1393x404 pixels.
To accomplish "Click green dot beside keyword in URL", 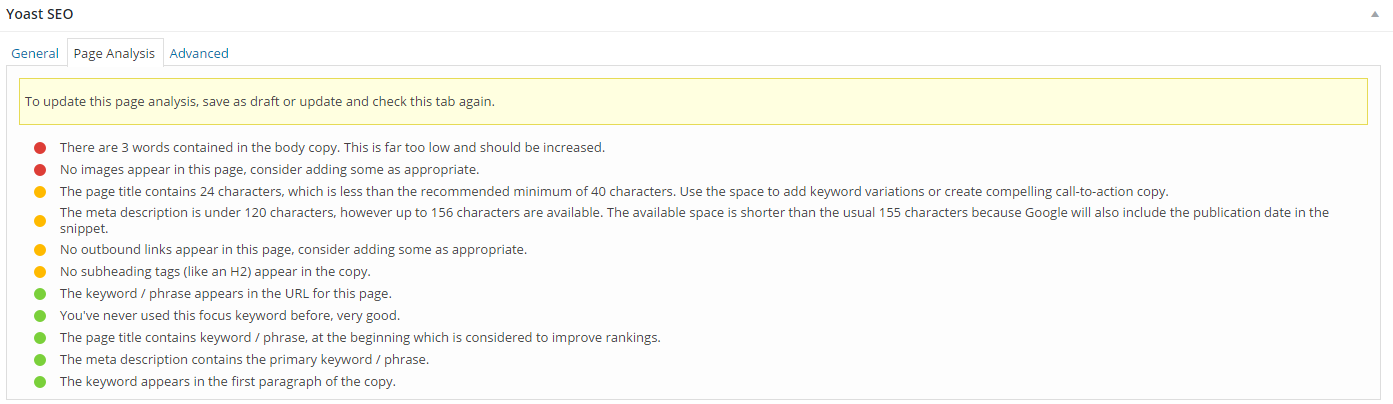I will tap(40, 294).
